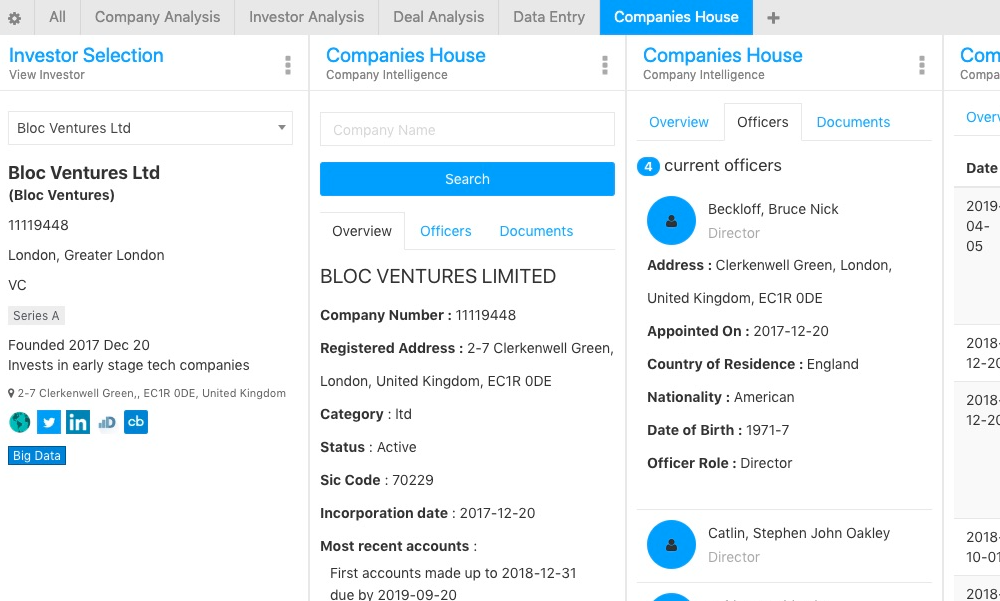This screenshot has width=1000, height=601.
Task: Select the Companies House top tab
Action: tap(676, 17)
